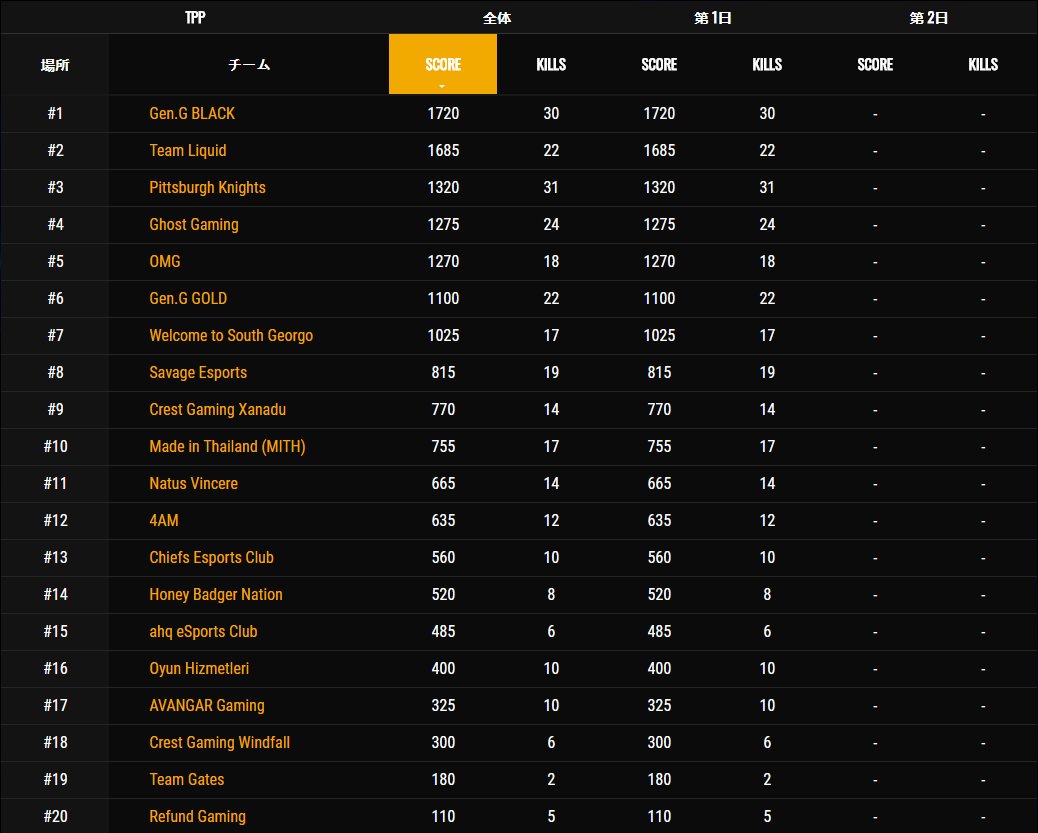Open Crest Gaming Windfall link
The image size is (1038, 833).
tap(220, 742)
